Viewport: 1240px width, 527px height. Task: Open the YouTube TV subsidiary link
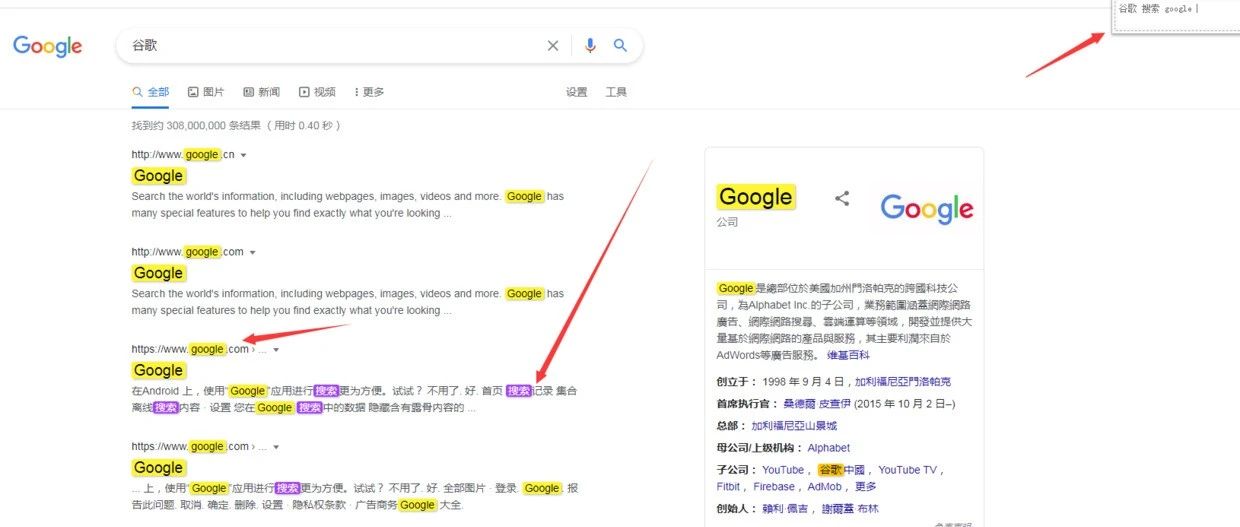[908, 470]
